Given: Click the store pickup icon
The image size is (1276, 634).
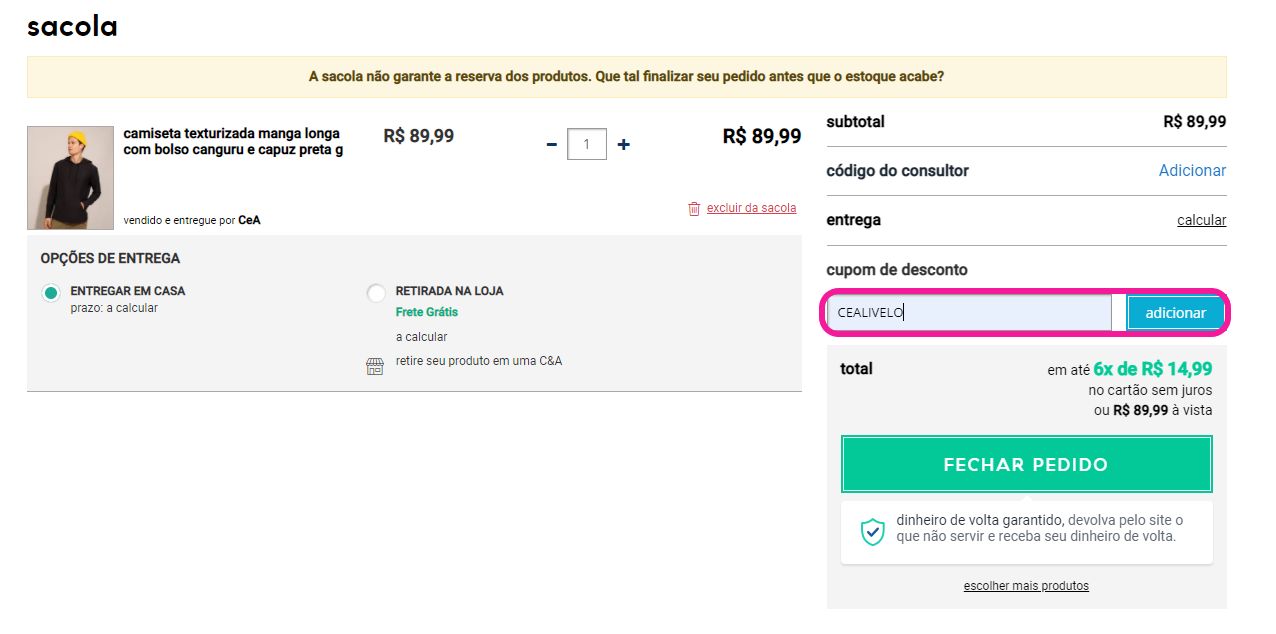Looking at the screenshot, I should [375, 367].
